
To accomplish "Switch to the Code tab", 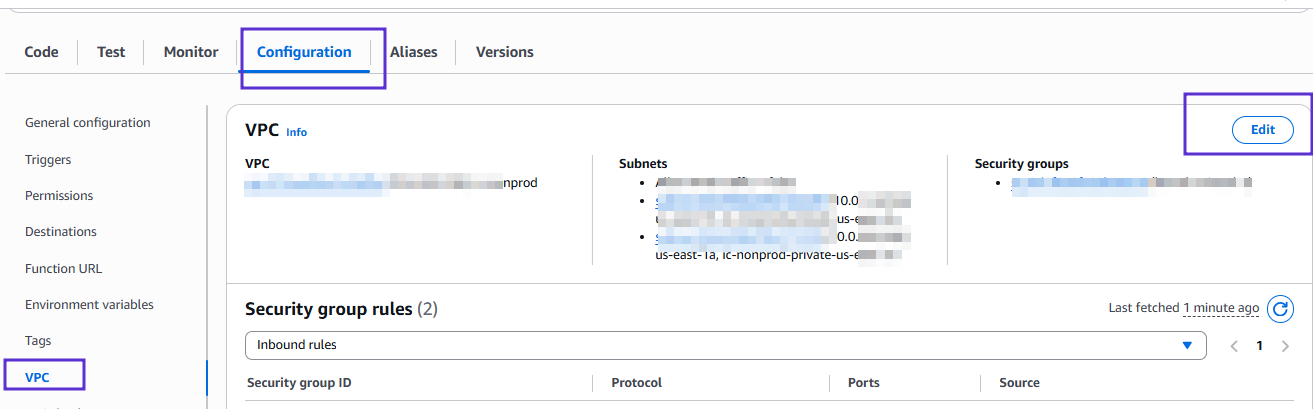I will click(x=41, y=52).
